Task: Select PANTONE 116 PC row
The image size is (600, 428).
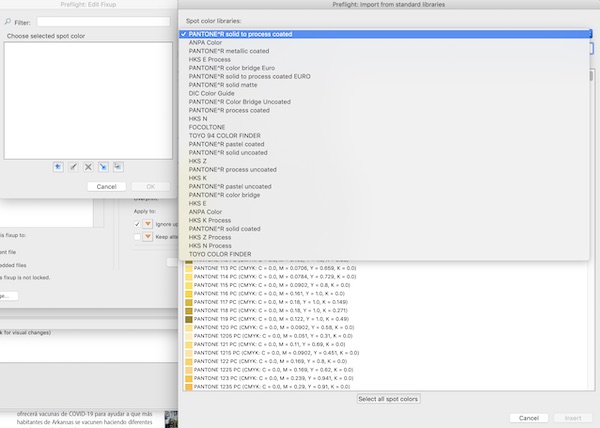Action: coord(386,293)
